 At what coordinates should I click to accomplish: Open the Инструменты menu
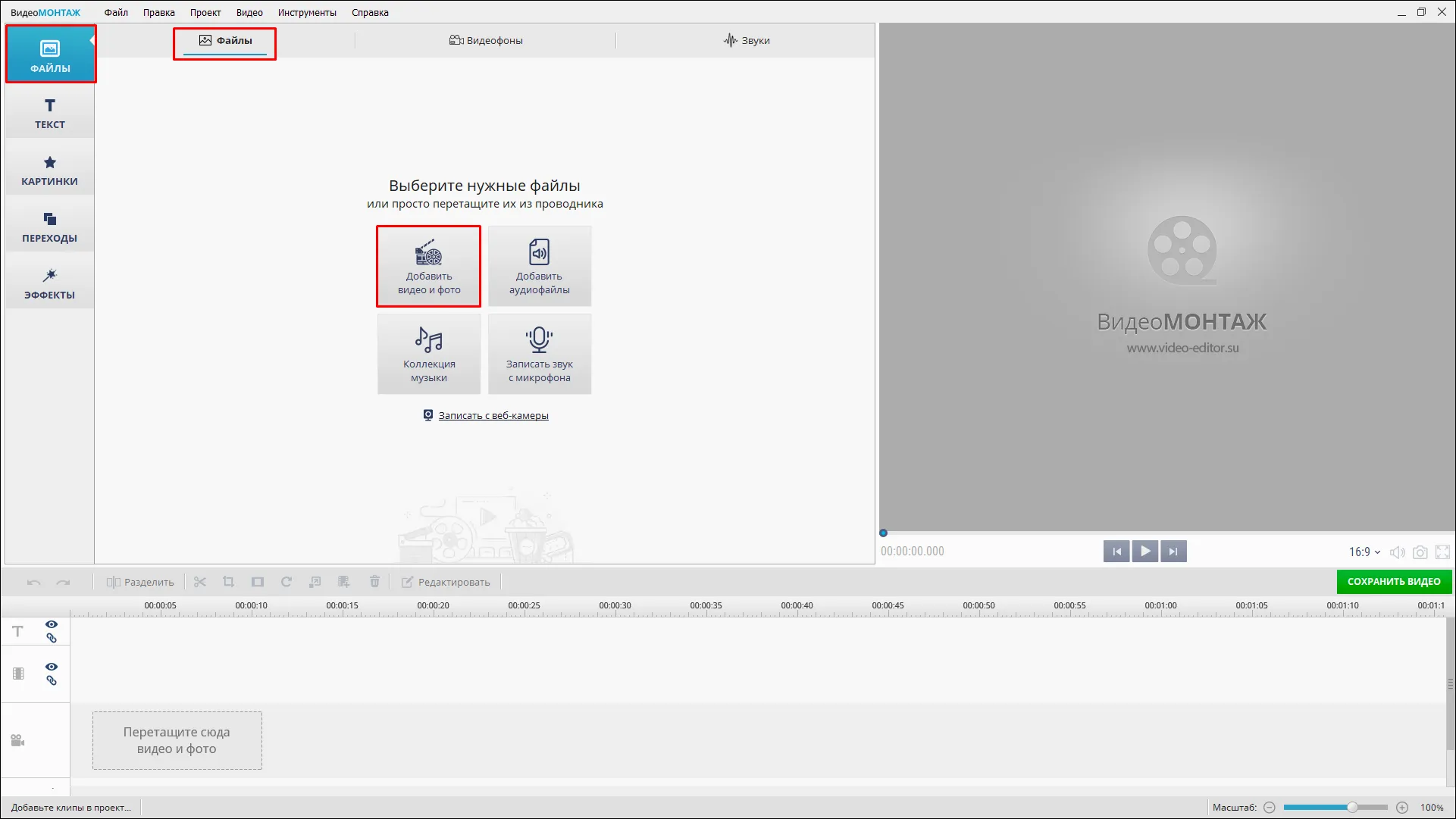point(307,12)
